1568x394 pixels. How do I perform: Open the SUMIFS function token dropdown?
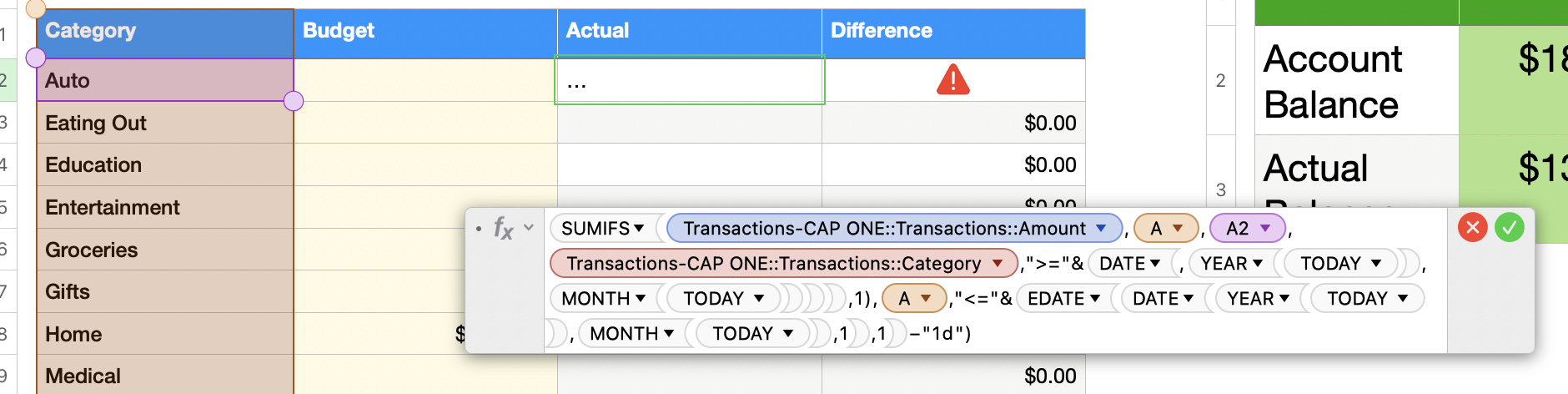(x=639, y=228)
